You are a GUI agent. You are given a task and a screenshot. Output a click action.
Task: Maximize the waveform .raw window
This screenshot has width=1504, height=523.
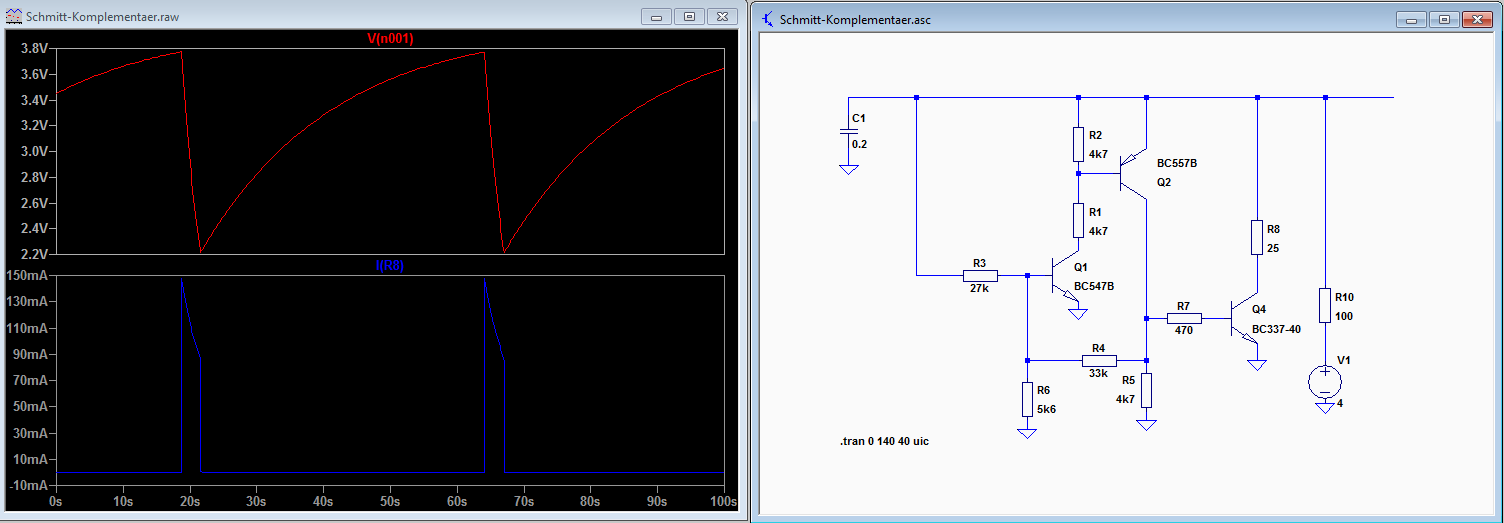tap(689, 16)
